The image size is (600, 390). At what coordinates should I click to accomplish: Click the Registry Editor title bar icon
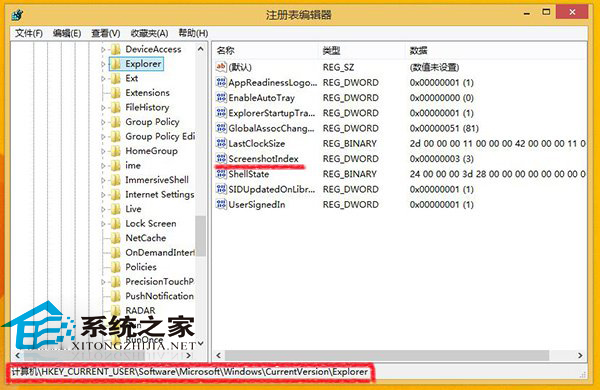[x=17, y=15]
